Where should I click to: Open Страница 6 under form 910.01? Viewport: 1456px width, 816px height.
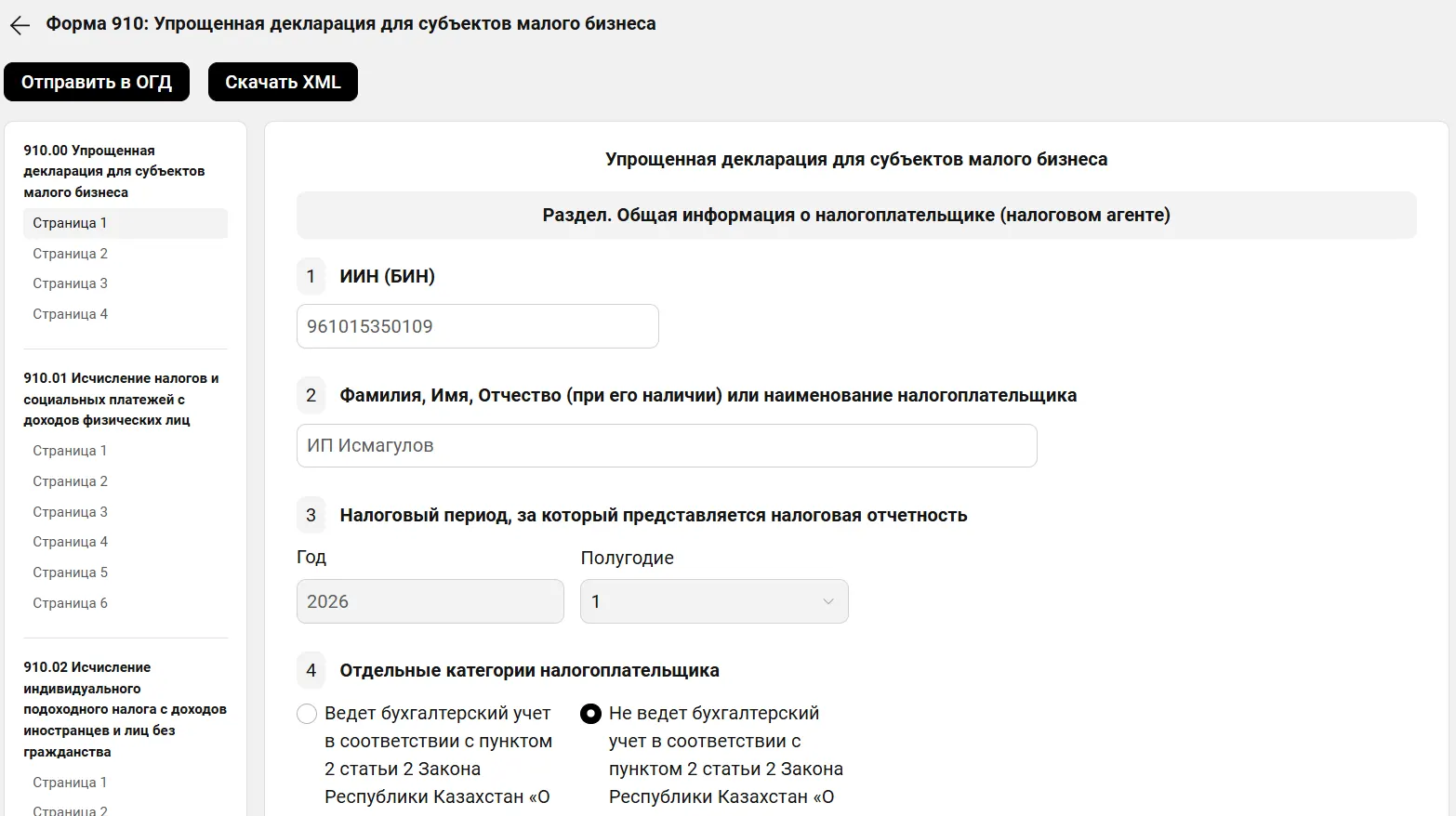point(70,603)
